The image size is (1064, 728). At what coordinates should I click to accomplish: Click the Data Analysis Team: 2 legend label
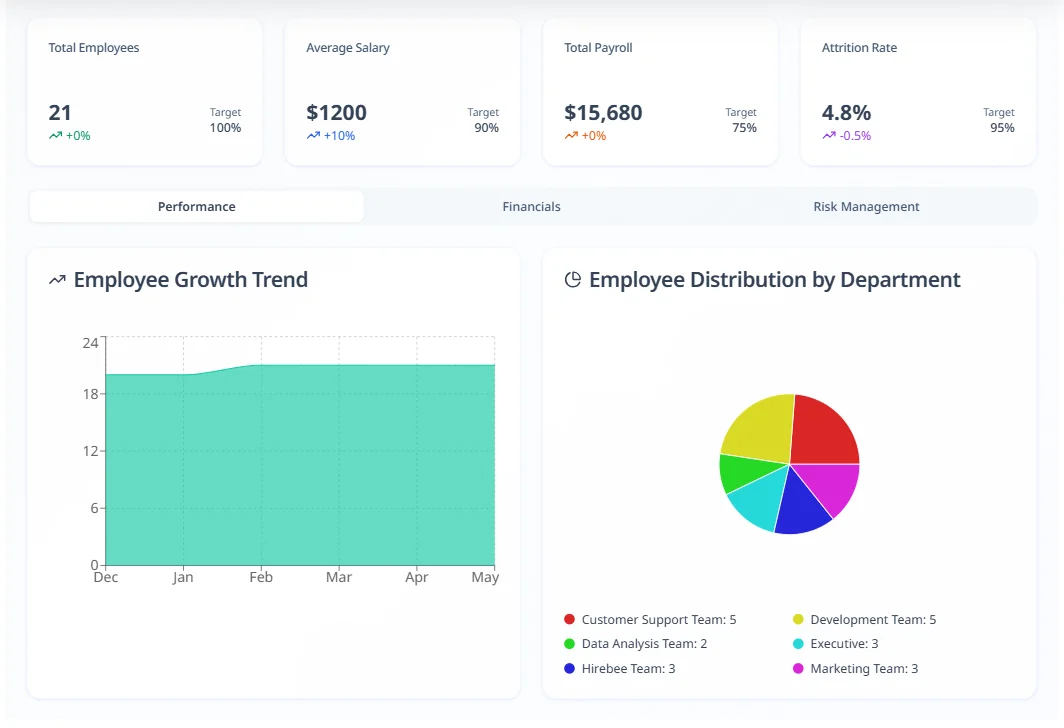point(645,644)
